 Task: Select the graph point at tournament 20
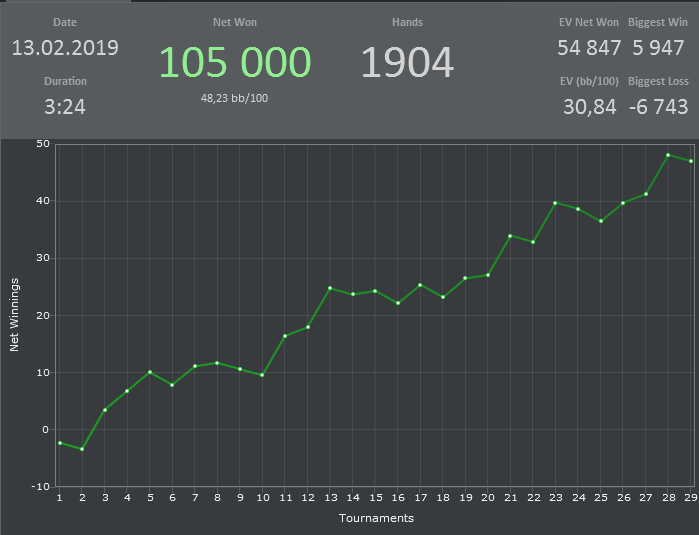pos(488,275)
